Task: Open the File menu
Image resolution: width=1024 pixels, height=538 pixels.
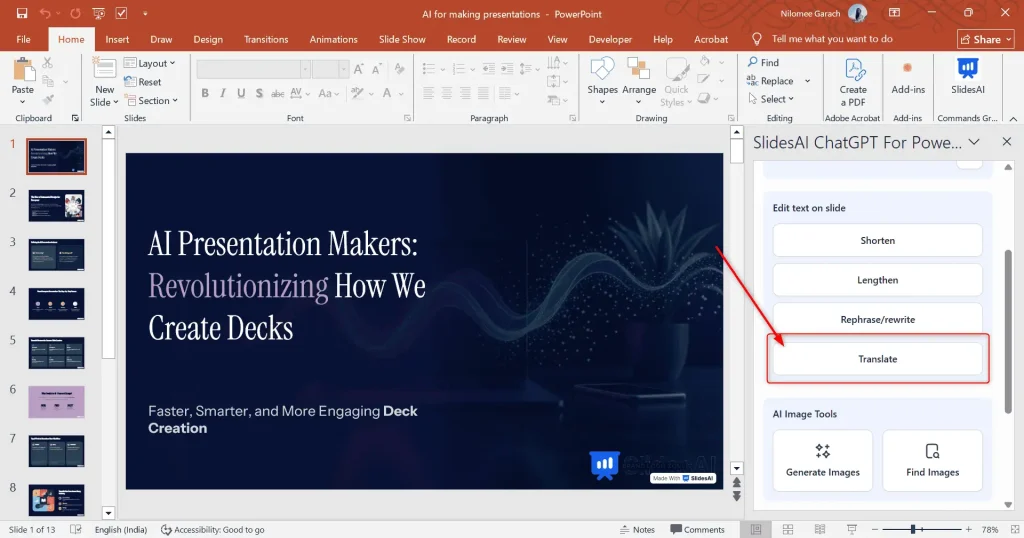Action: coord(24,39)
